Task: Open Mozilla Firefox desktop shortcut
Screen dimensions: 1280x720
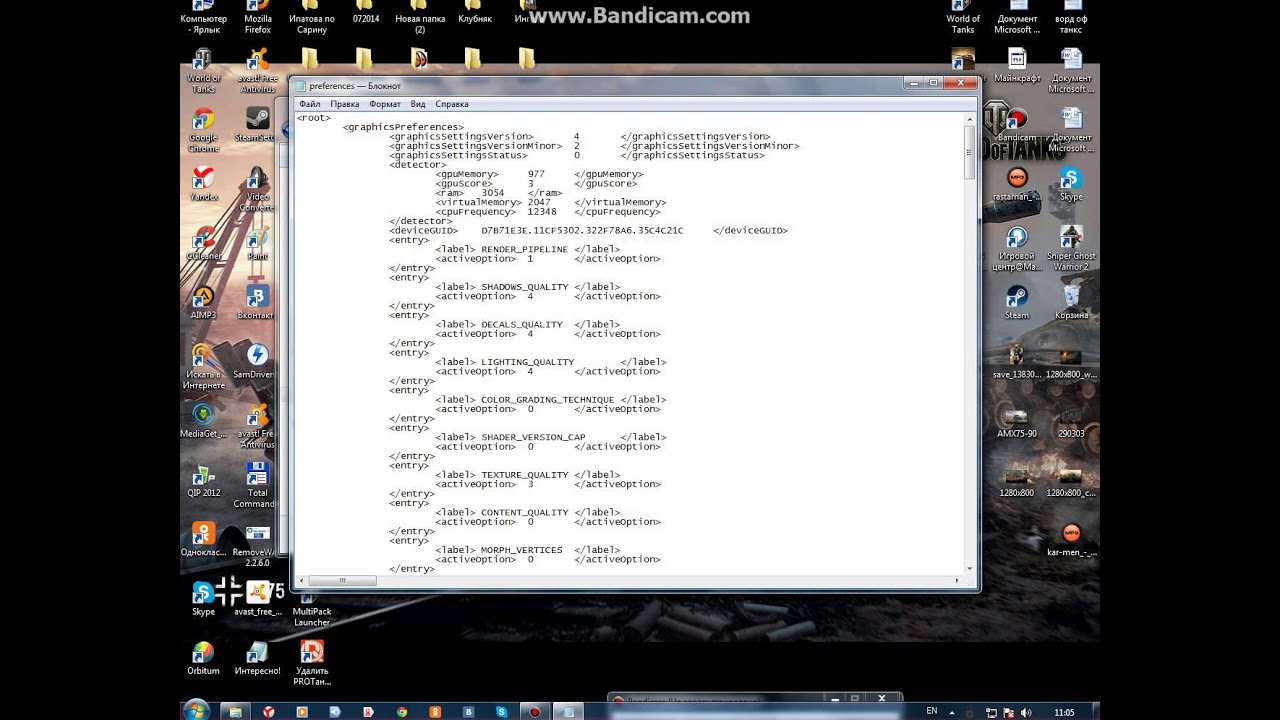Action: click(x=258, y=15)
